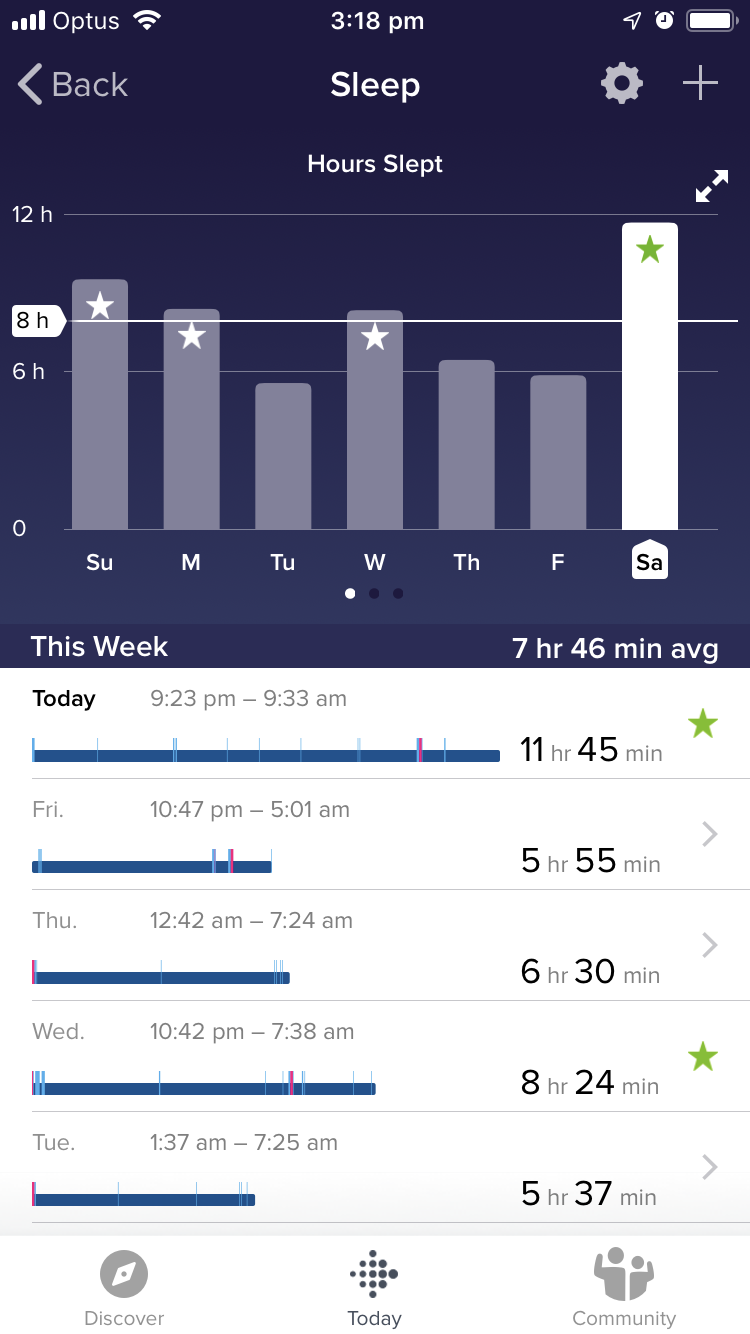Go back using the Back button
The height and width of the screenshot is (1334, 750).
73,85
